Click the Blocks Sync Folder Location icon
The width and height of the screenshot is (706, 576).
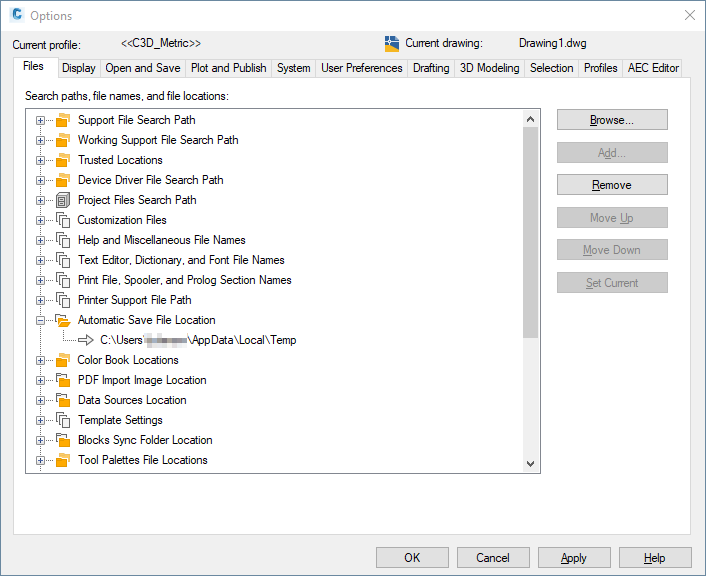(63, 440)
